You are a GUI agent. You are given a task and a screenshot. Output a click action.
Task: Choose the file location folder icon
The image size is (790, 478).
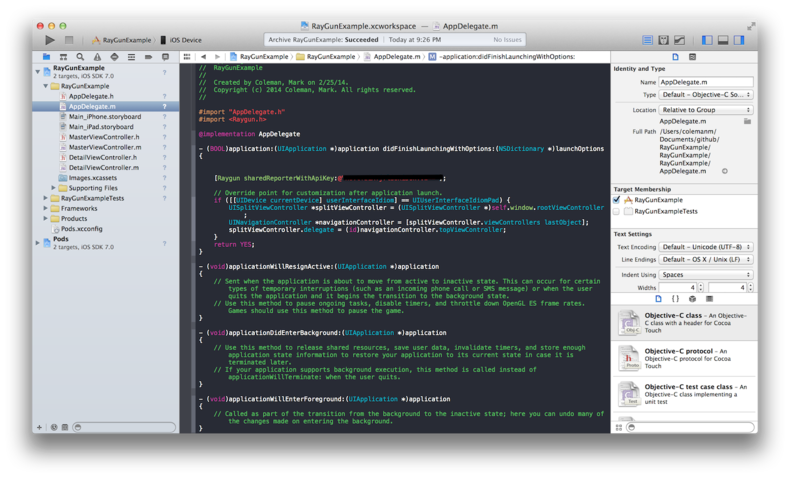747,121
